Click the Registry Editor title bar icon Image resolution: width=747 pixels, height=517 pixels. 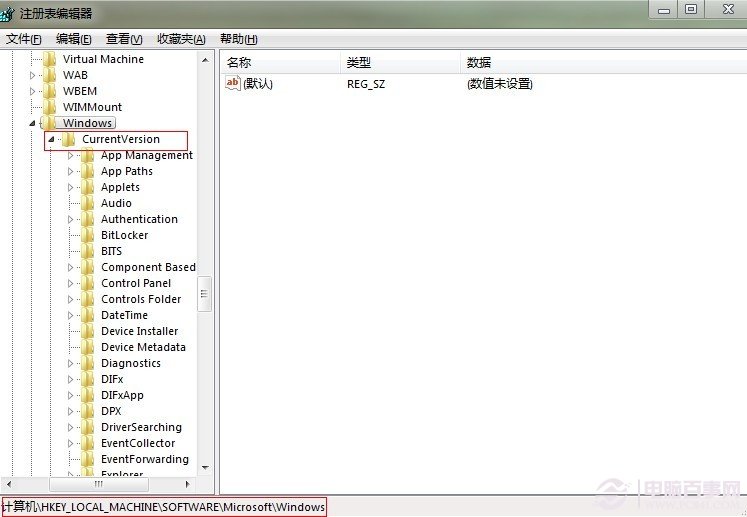7,13
